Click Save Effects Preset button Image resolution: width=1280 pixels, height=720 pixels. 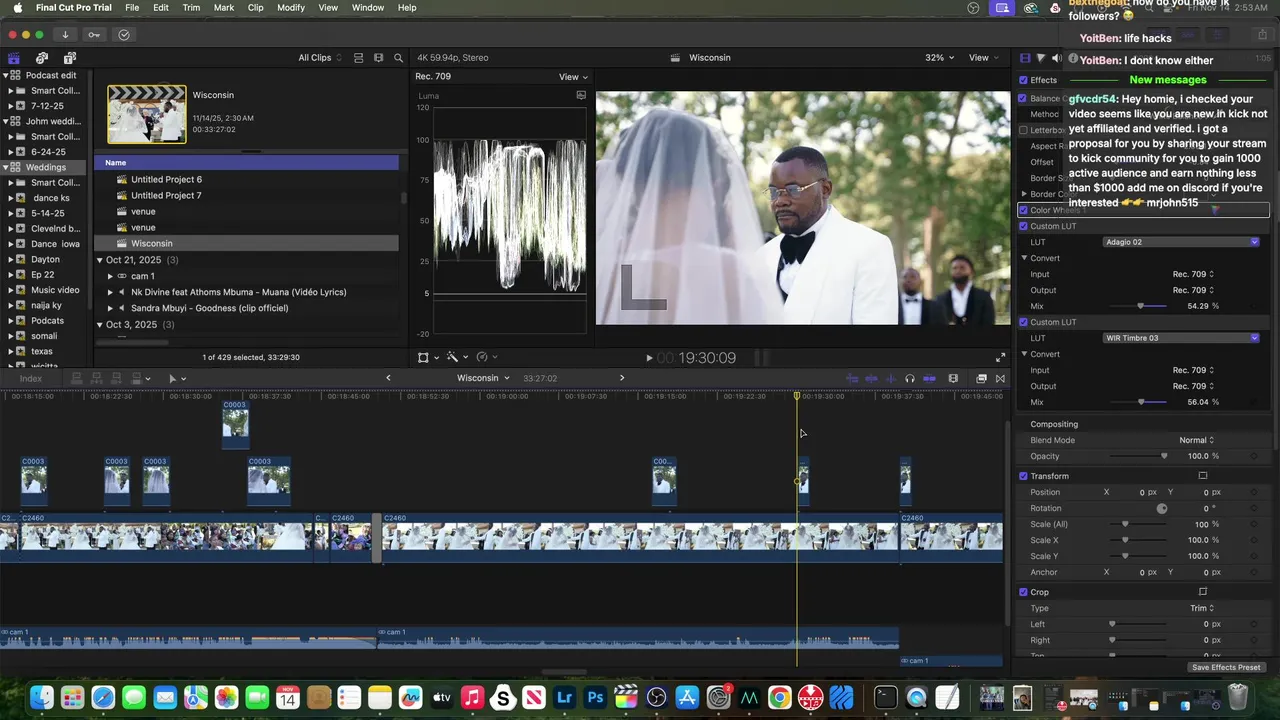click(1226, 667)
